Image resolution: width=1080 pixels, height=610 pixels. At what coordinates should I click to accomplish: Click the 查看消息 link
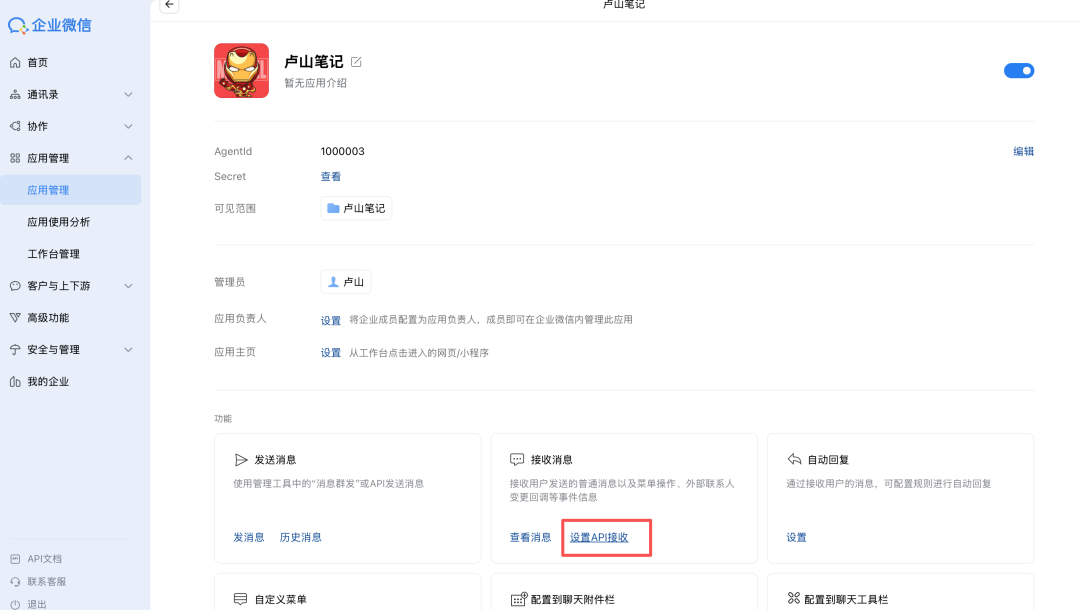pyautogui.click(x=530, y=538)
